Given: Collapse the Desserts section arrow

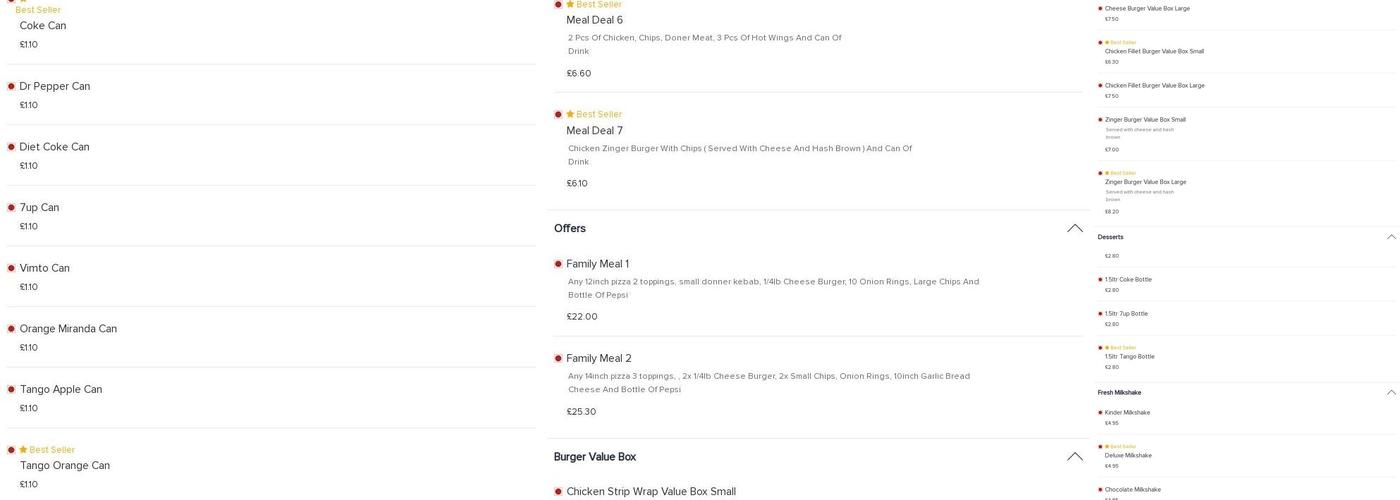Looking at the screenshot, I should pyautogui.click(x=1391, y=237).
